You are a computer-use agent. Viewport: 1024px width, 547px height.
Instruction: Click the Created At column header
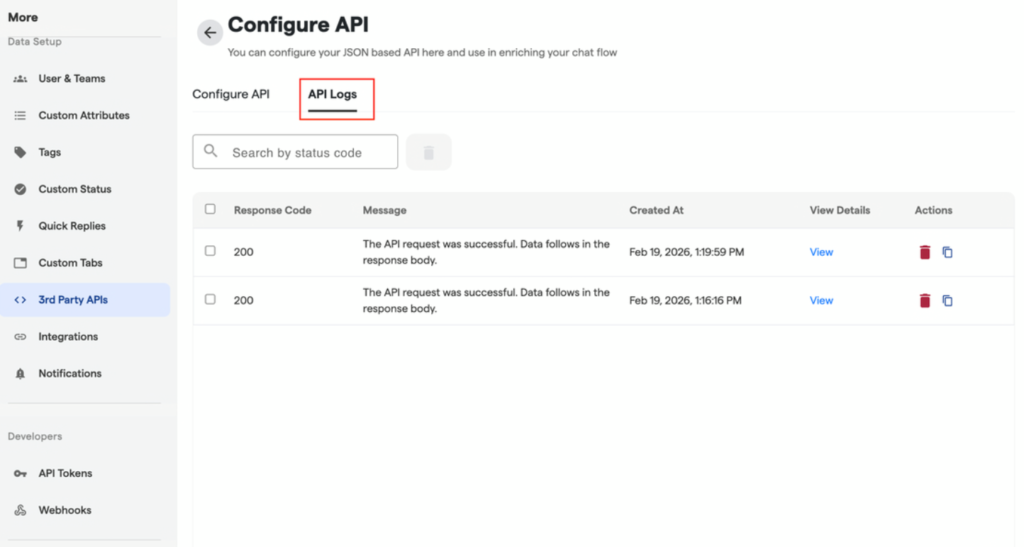(x=656, y=210)
